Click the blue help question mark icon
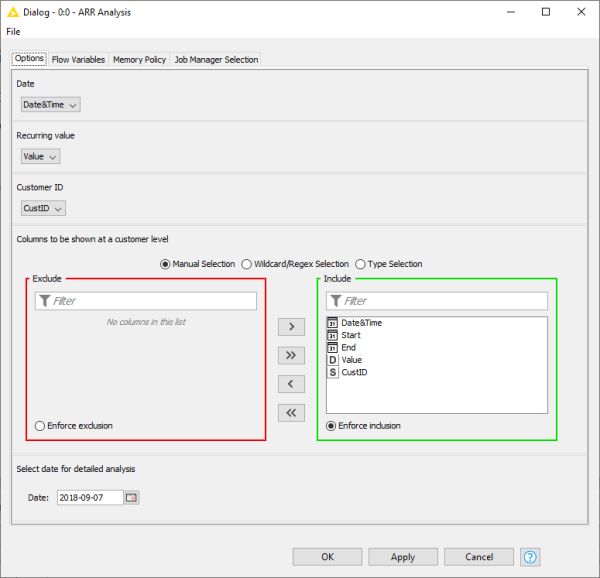This screenshot has width=600, height=578. (x=530, y=557)
